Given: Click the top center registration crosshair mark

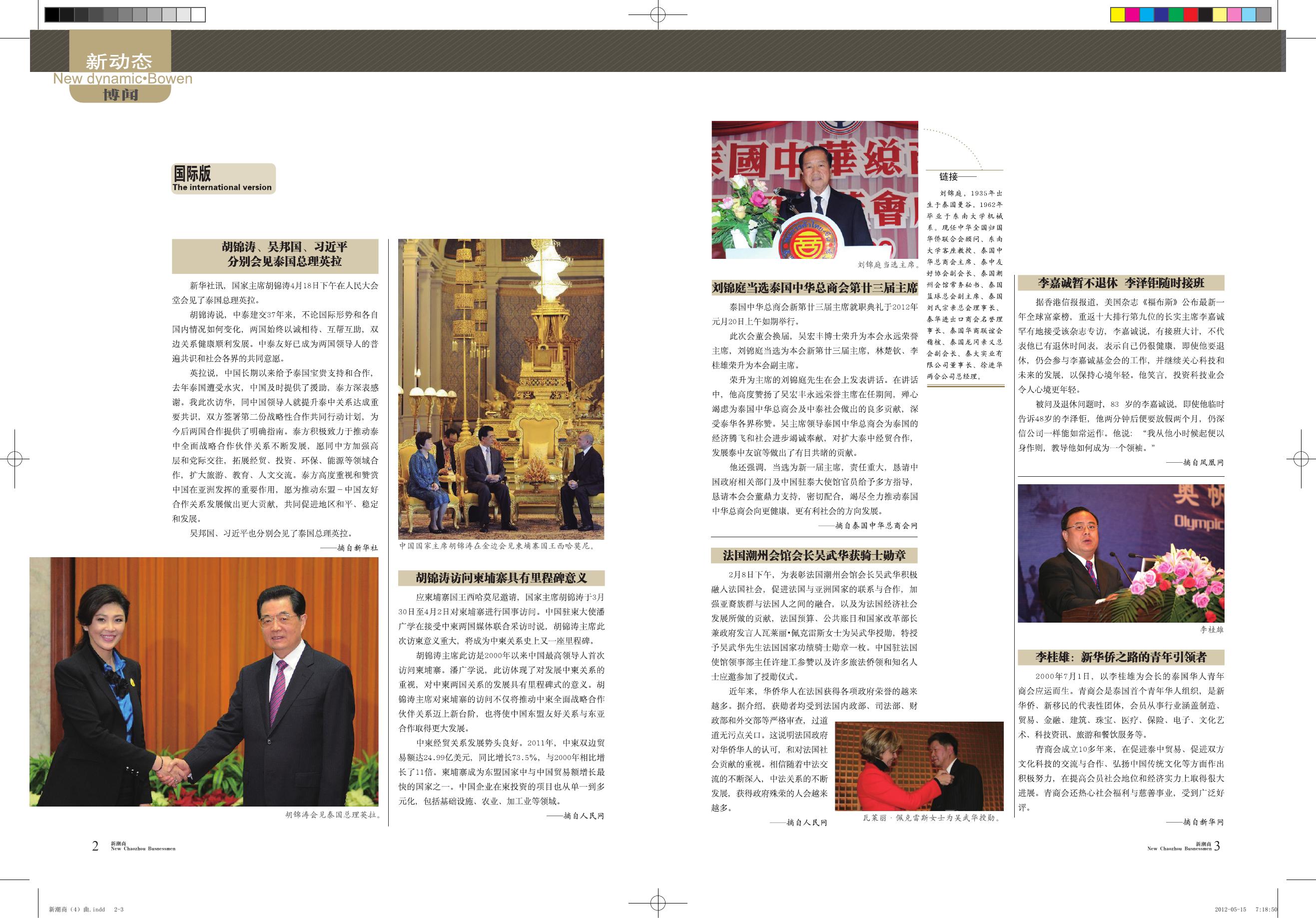Looking at the screenshot, I should (x=658, y=15).
